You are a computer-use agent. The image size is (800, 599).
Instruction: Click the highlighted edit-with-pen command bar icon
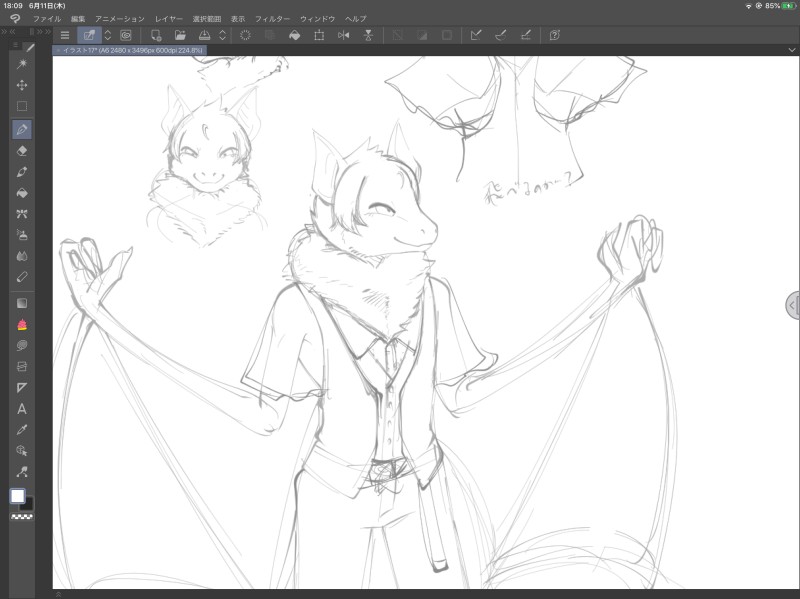(89, 35)
